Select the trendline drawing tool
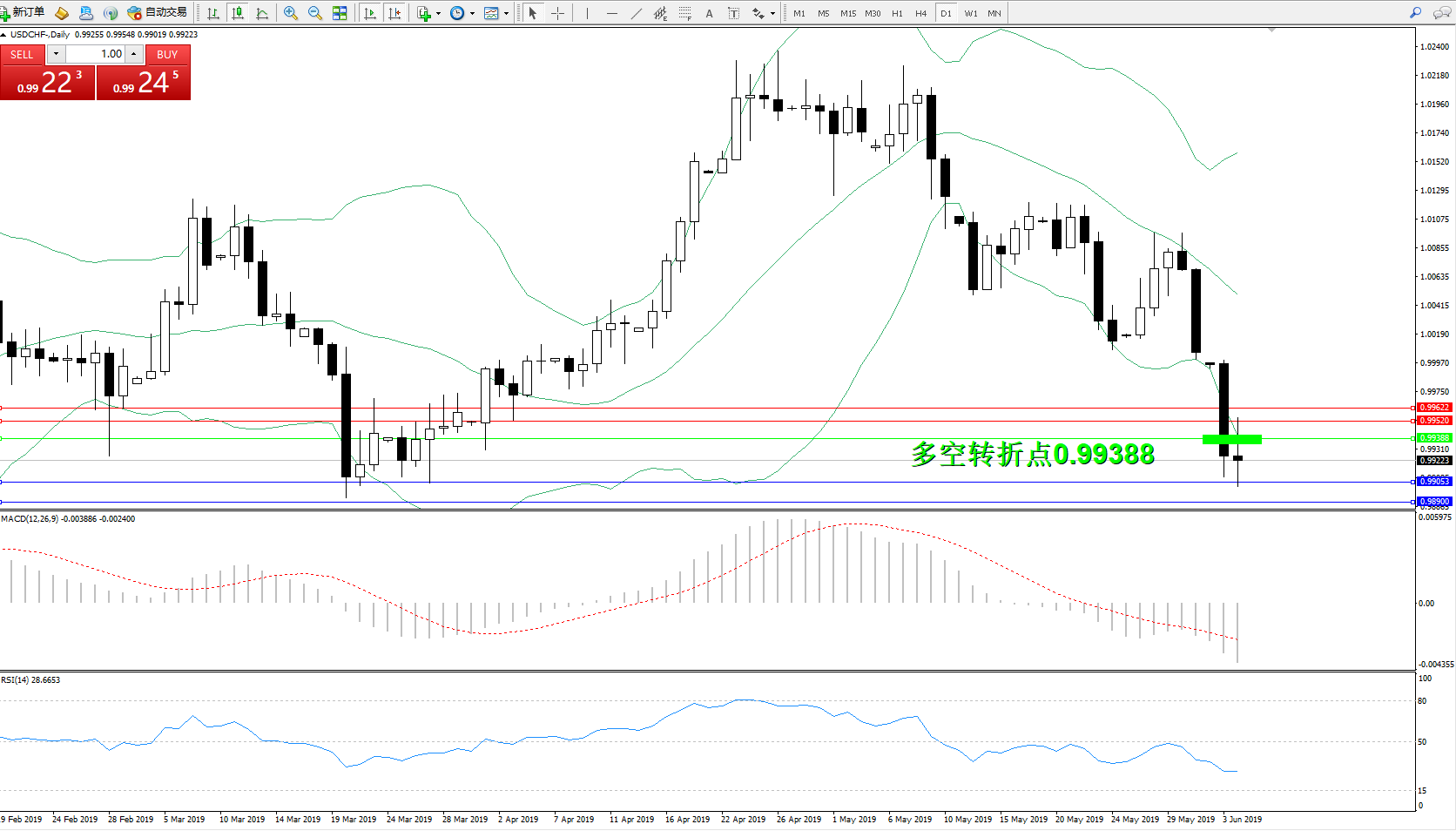Screen dimensions: 1456x831 pyautogui.click(x=637, y=13)
